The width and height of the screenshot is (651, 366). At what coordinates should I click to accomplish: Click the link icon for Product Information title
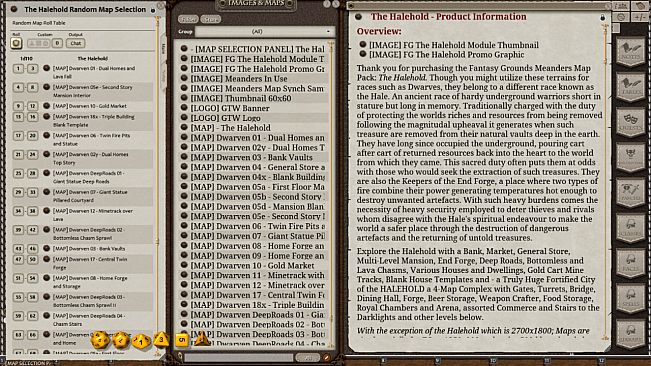(x=359, y=17)
